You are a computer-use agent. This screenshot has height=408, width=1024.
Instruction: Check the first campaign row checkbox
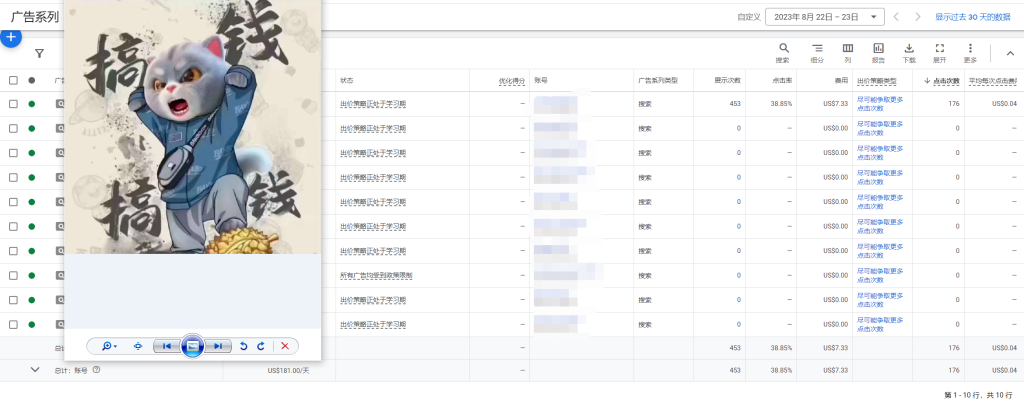(13, 104)
